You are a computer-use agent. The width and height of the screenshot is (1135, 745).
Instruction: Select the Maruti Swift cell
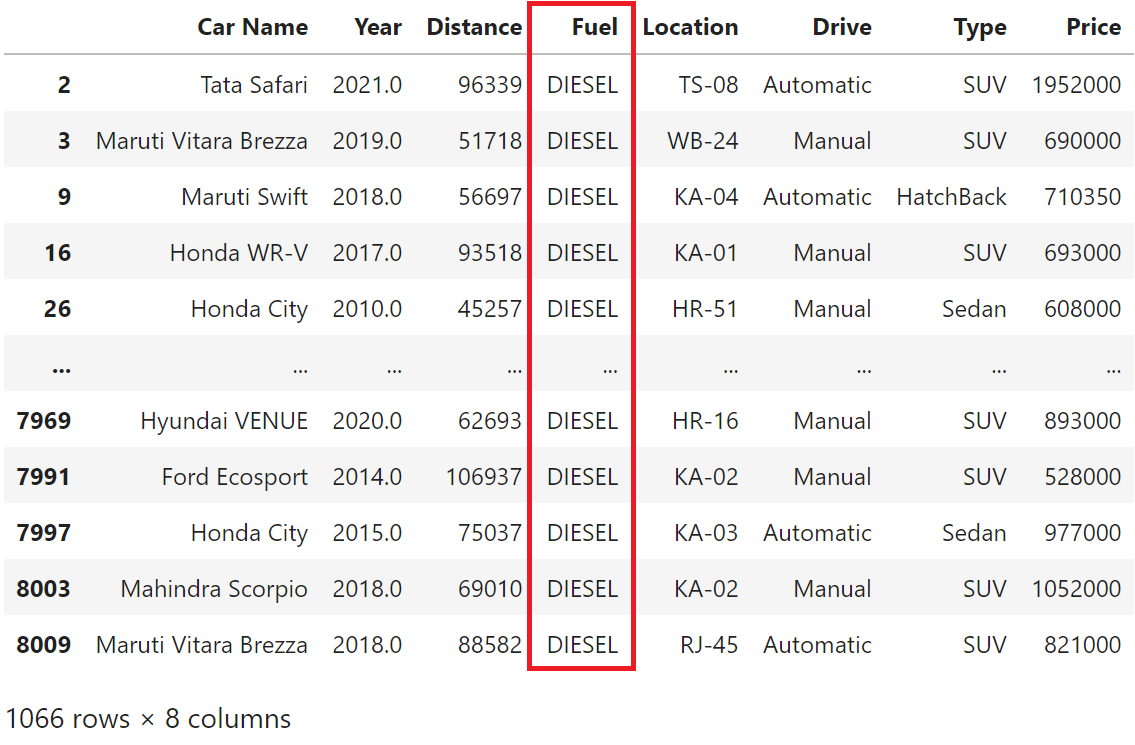(x=245, y=197)
